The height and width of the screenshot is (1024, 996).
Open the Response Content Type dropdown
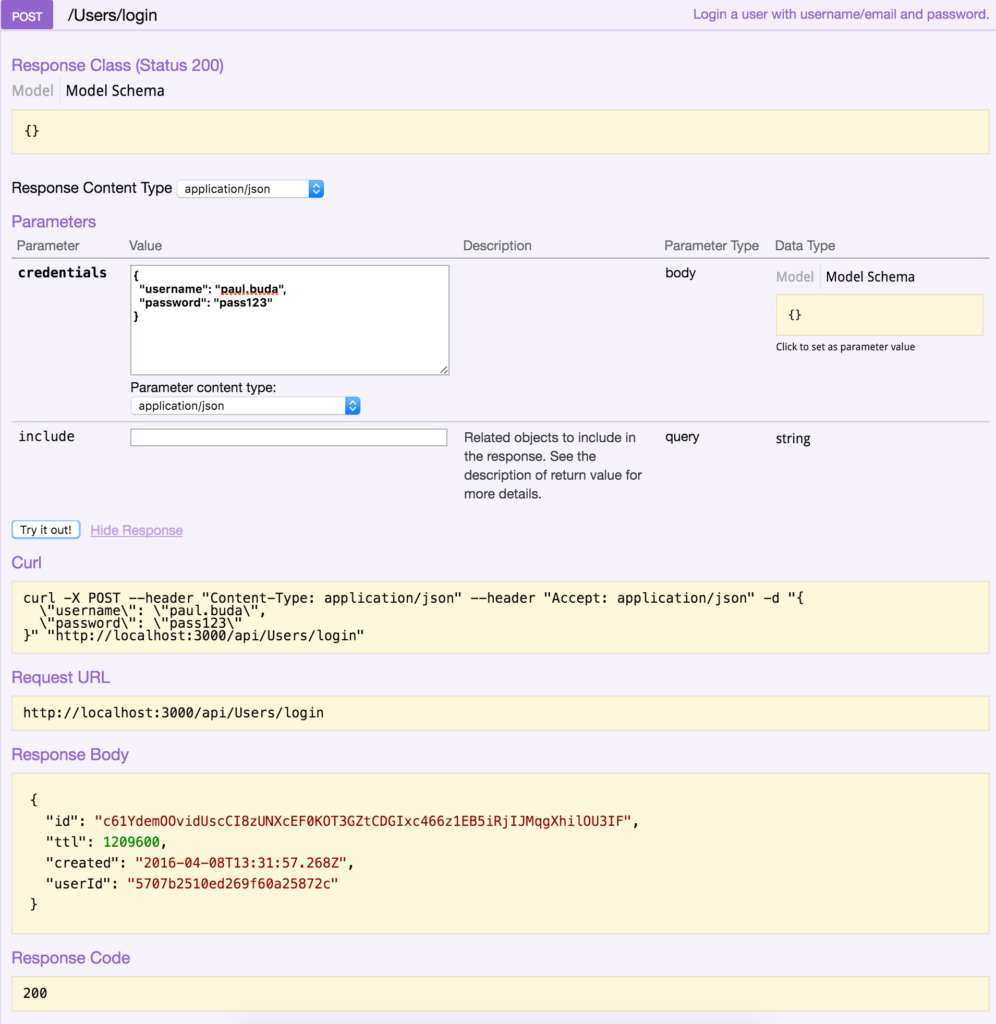[x=250, y=189]
